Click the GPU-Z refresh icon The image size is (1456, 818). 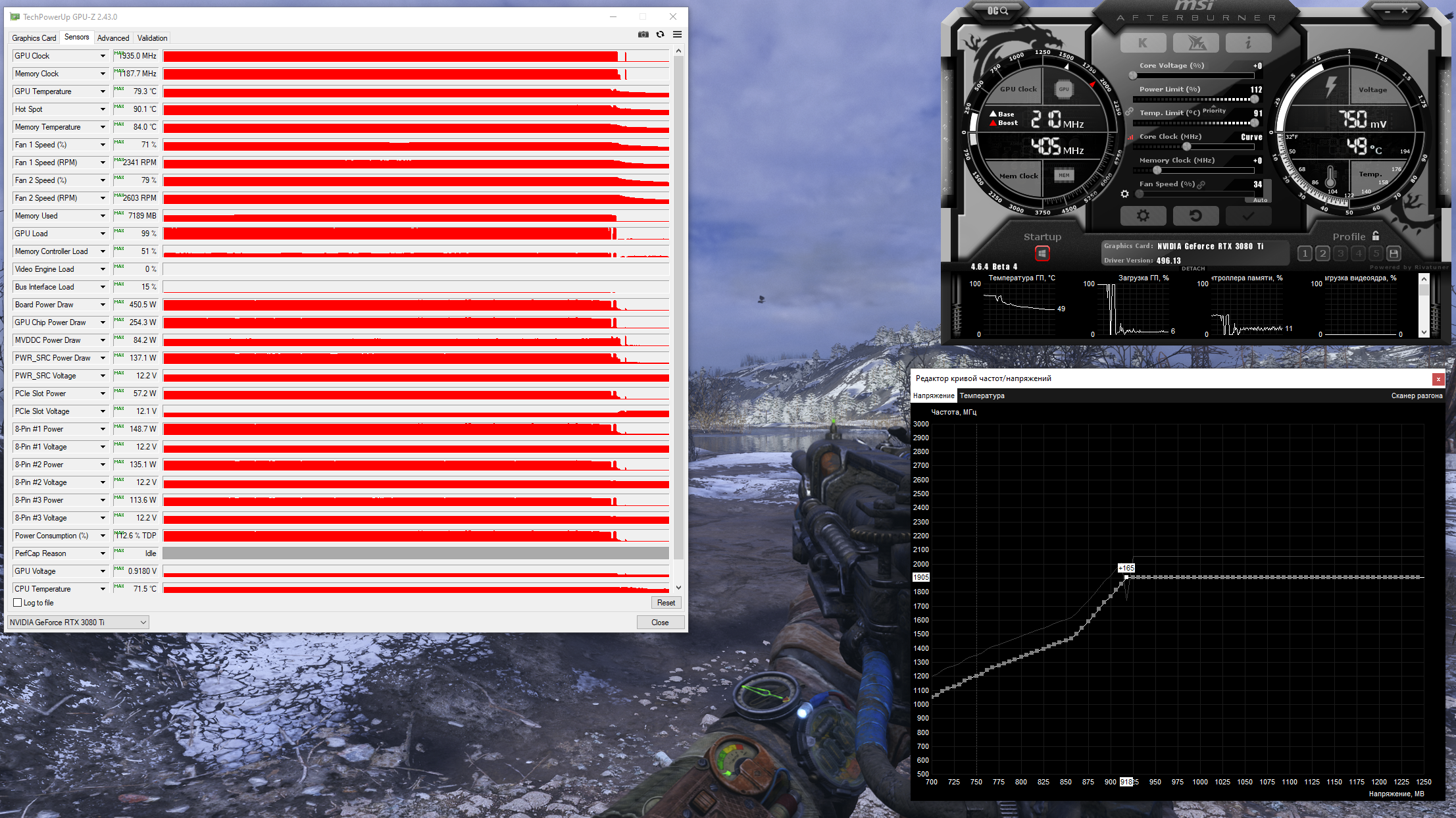point(660,34)
